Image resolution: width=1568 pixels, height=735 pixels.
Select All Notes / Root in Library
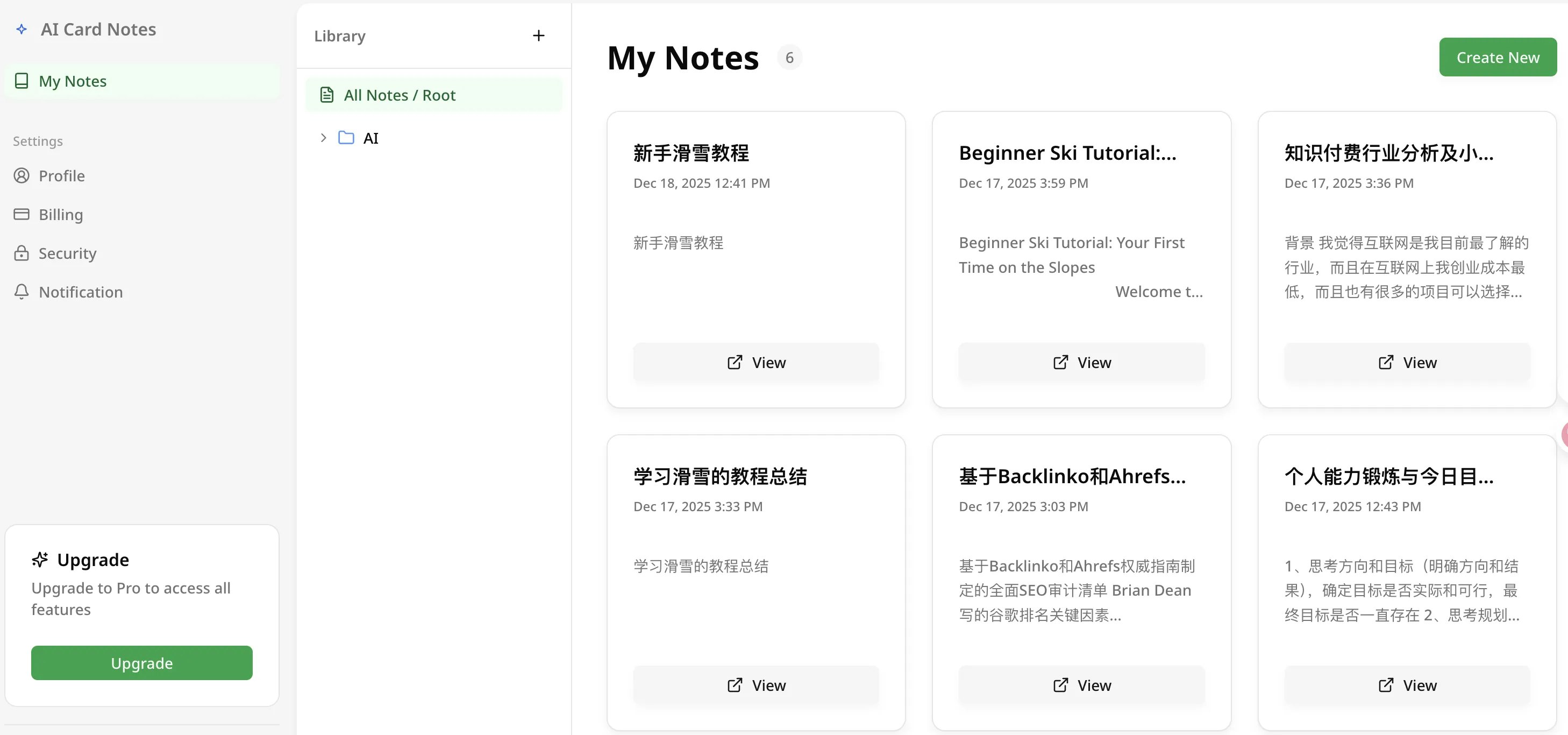400,95
